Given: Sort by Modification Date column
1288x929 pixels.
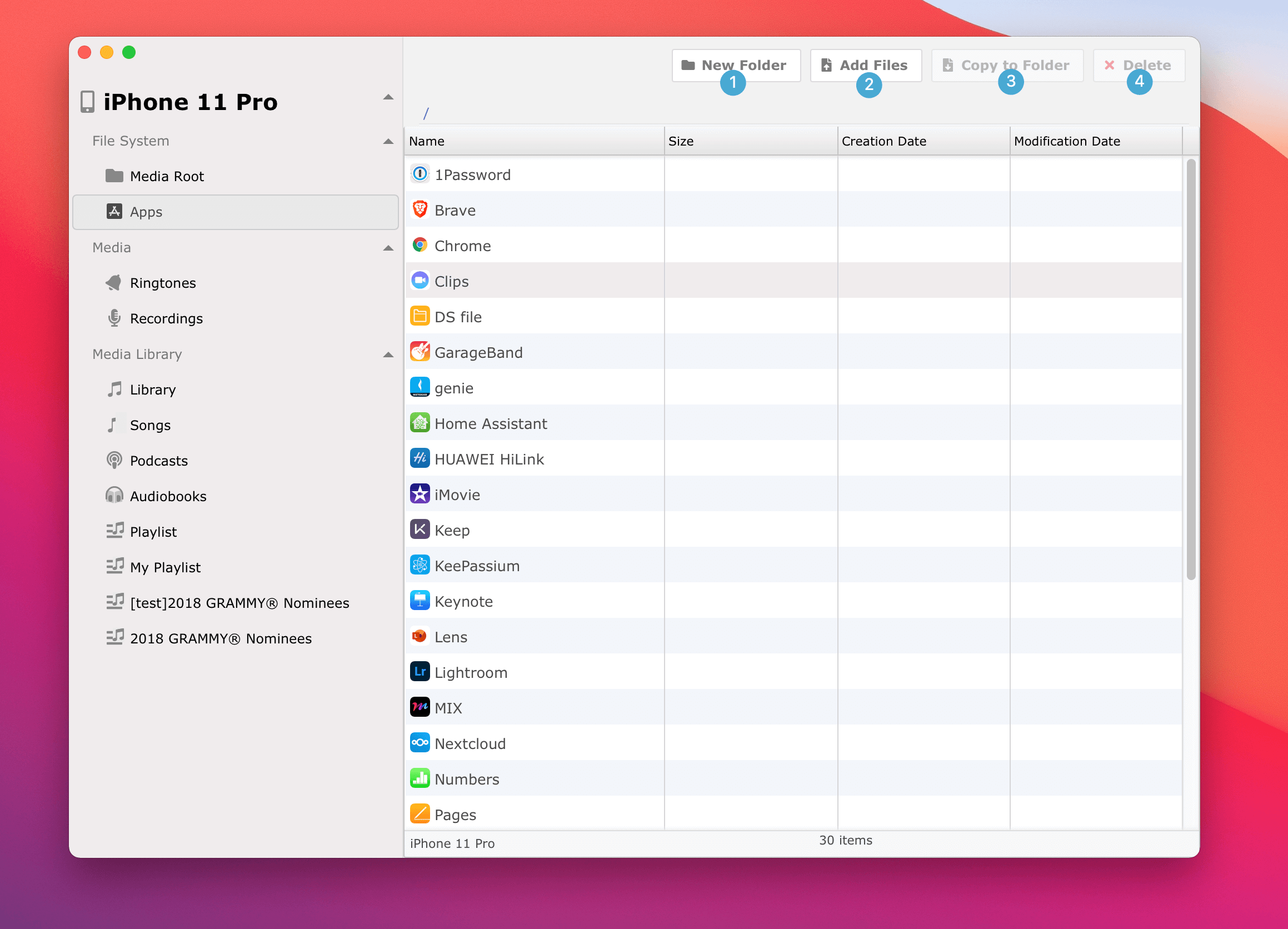Looking at the screenshot, I should (x=1096, y=141).
